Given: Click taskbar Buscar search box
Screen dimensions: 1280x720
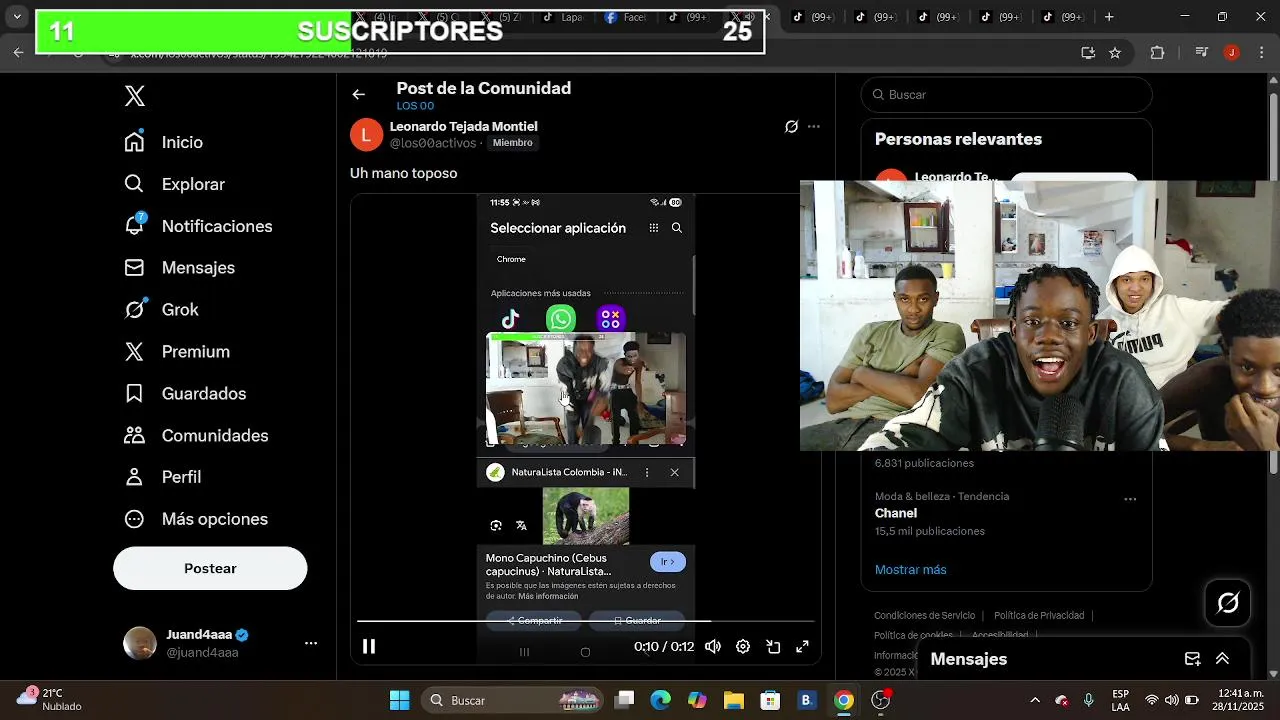Looking at the screenshot, I should [x=514, y=700].
